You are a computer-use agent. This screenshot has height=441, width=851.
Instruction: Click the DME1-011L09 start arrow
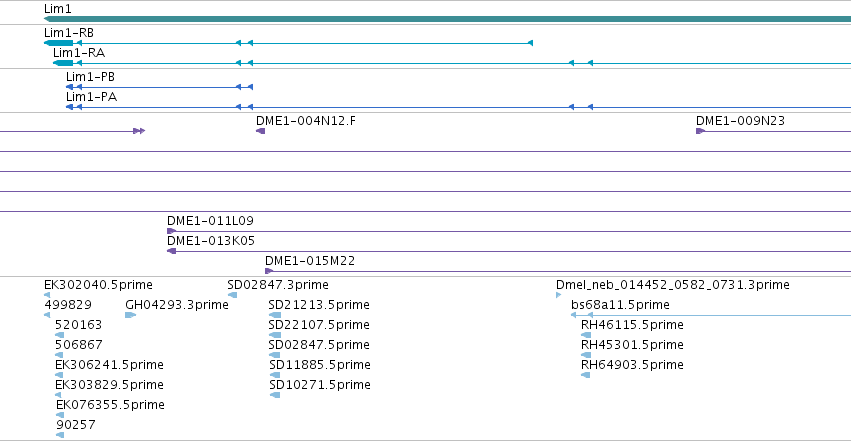tap(172, 231)
